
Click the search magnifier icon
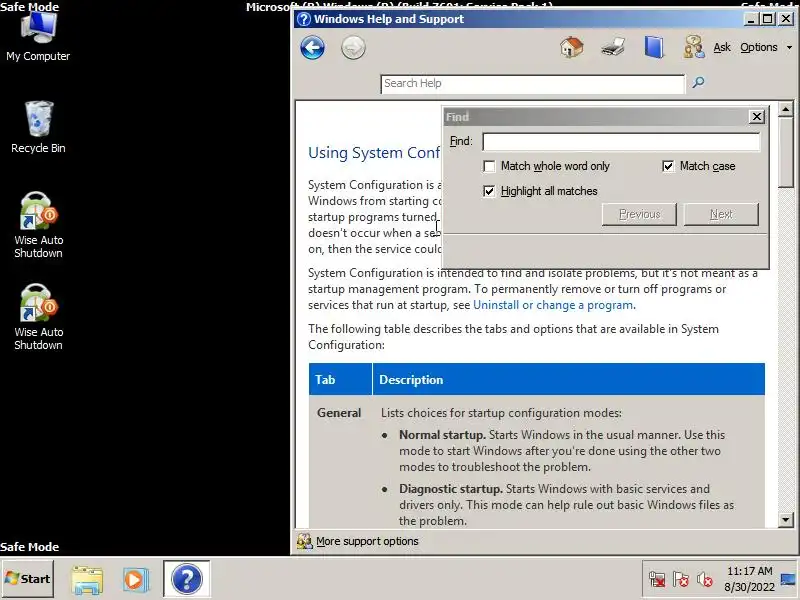click(698, 82)
